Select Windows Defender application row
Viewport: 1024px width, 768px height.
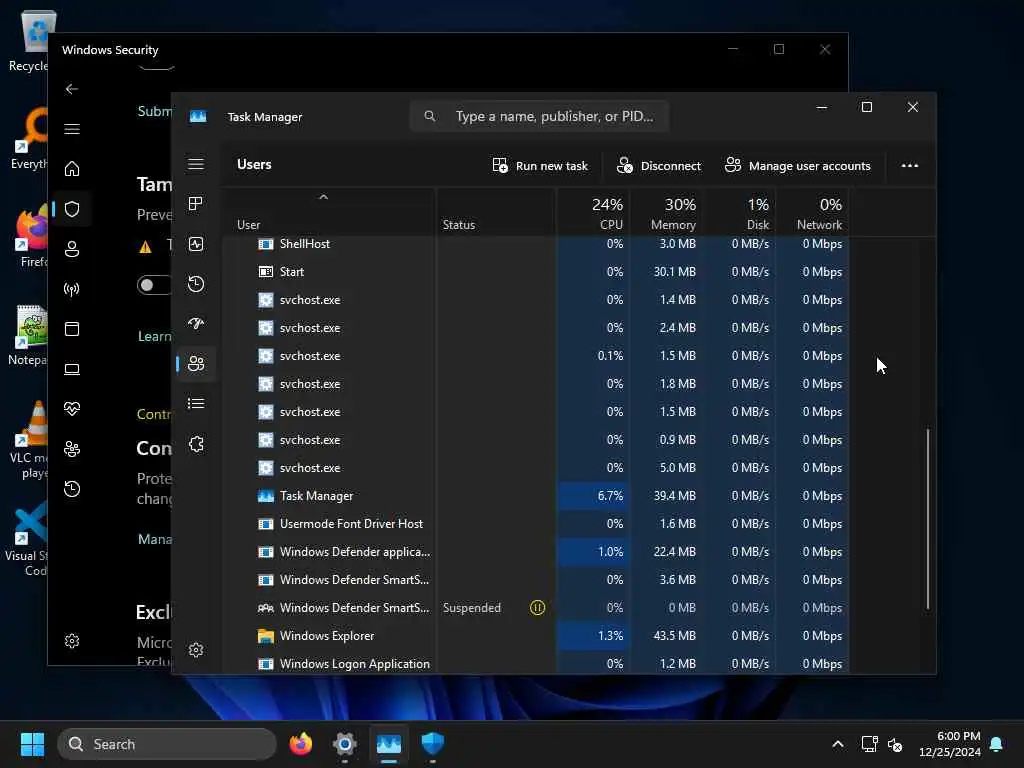(536, 552)
